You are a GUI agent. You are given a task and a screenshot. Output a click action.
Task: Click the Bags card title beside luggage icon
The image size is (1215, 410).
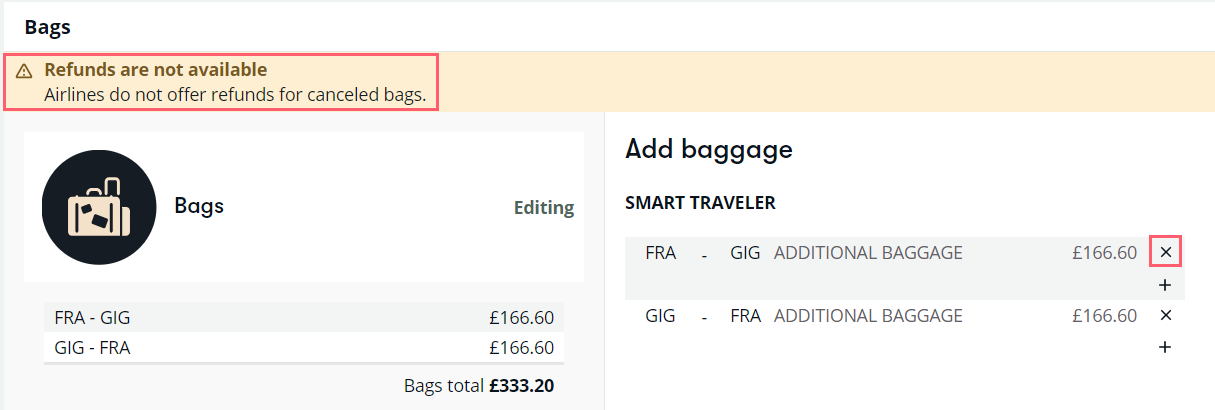tap(199, 207)
